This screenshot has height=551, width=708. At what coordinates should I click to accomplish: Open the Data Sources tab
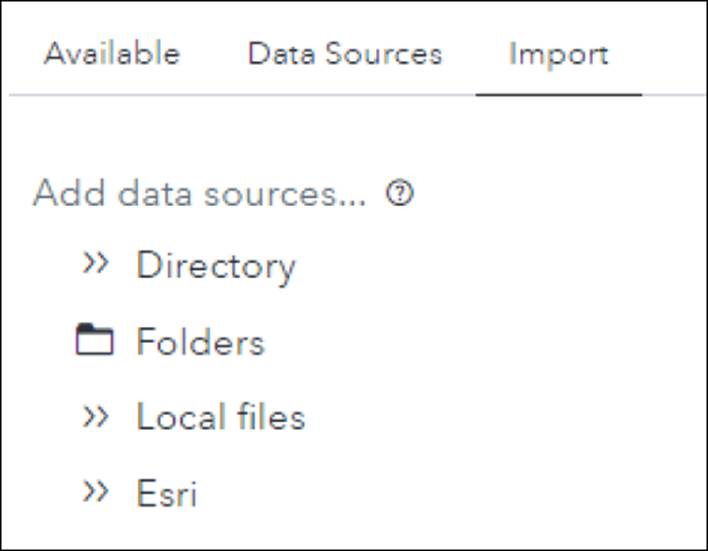pyautogui.click(x=345, y=54)
